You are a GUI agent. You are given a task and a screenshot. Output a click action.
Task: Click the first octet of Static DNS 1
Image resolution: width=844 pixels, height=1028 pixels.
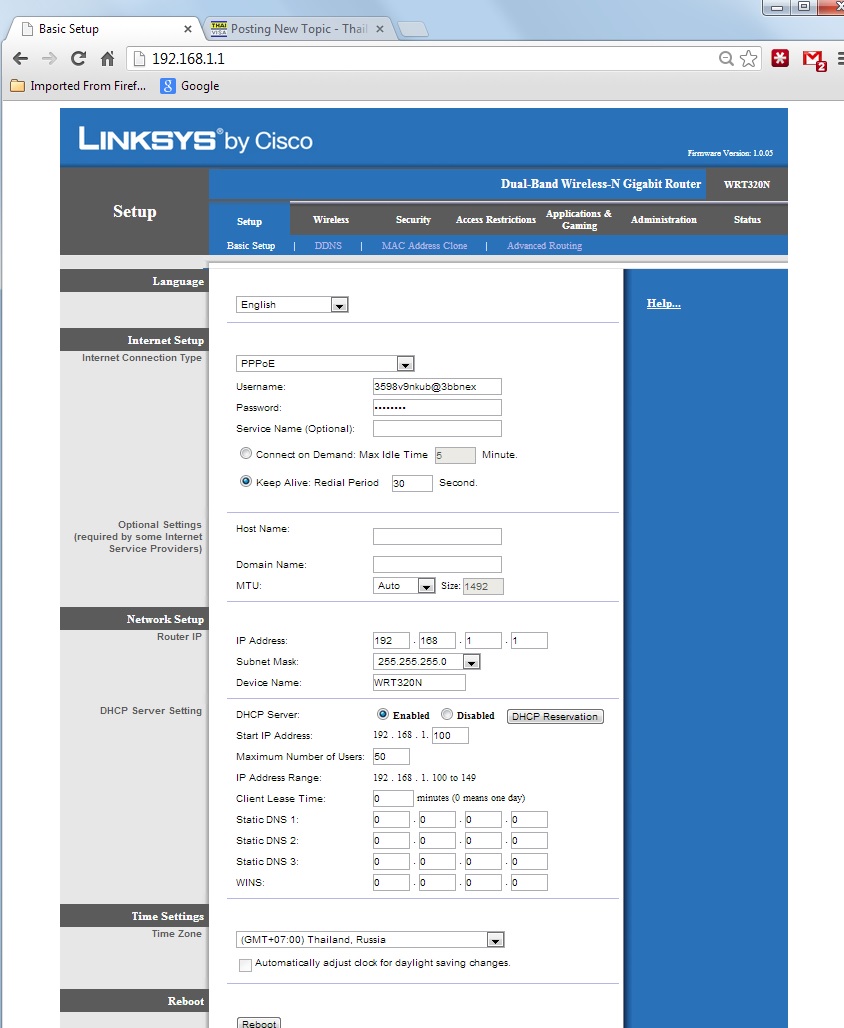[392, 820]
